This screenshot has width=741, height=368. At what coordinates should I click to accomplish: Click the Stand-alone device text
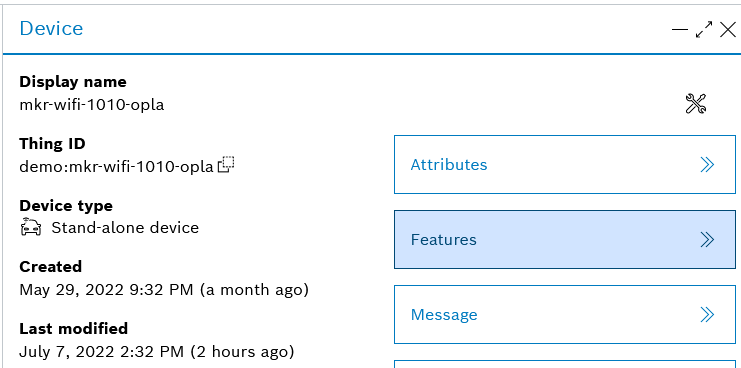click(125, 228)
